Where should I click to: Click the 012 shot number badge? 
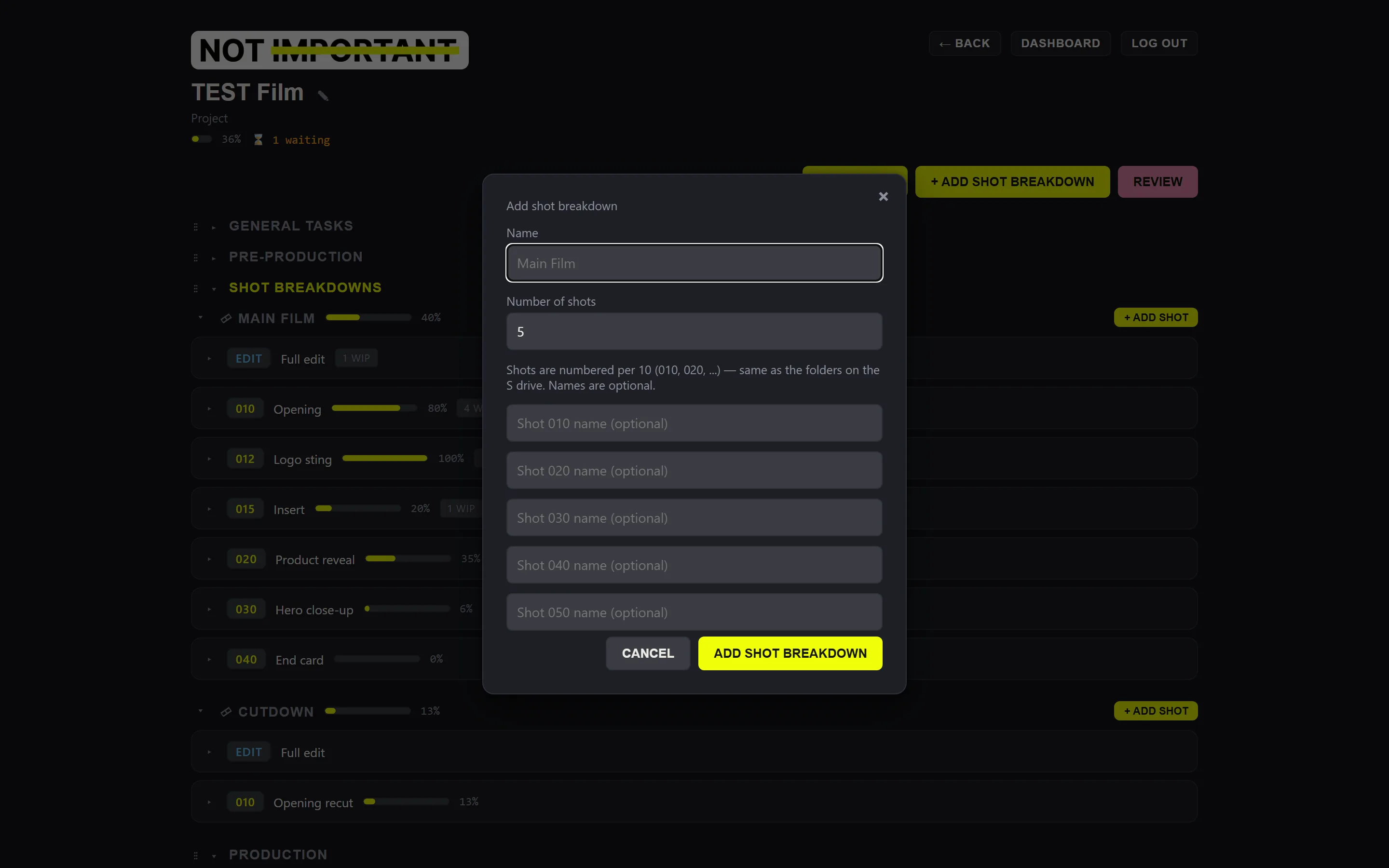tap(245, 459)
